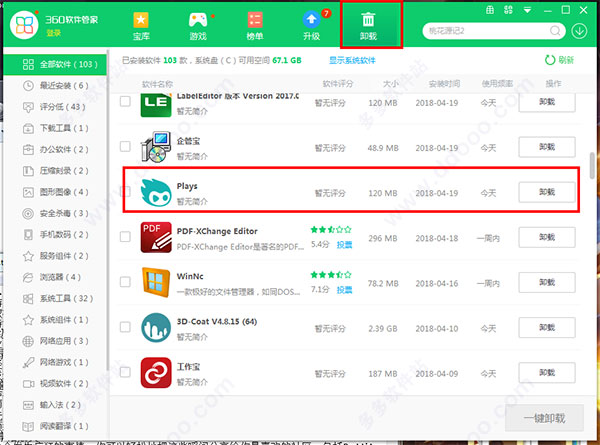Select 压缩刻录 (2) category
The height and width of the screenshot is (445, 600).
[55, 171]
